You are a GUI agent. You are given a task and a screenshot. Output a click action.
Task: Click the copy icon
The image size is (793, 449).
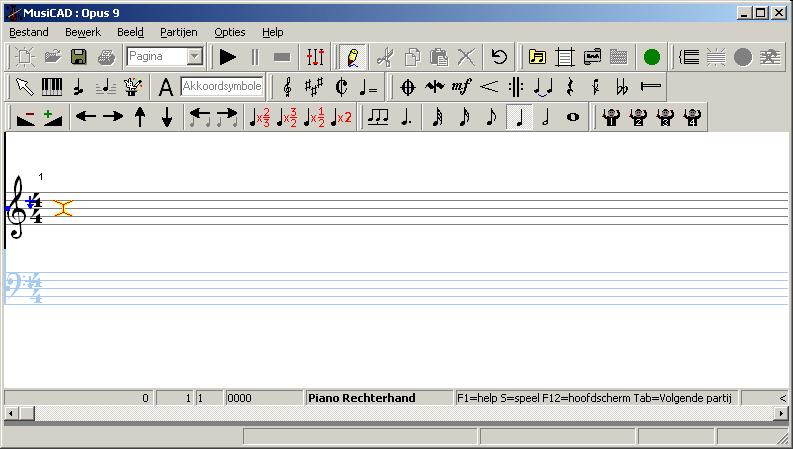tap(412, 57)
